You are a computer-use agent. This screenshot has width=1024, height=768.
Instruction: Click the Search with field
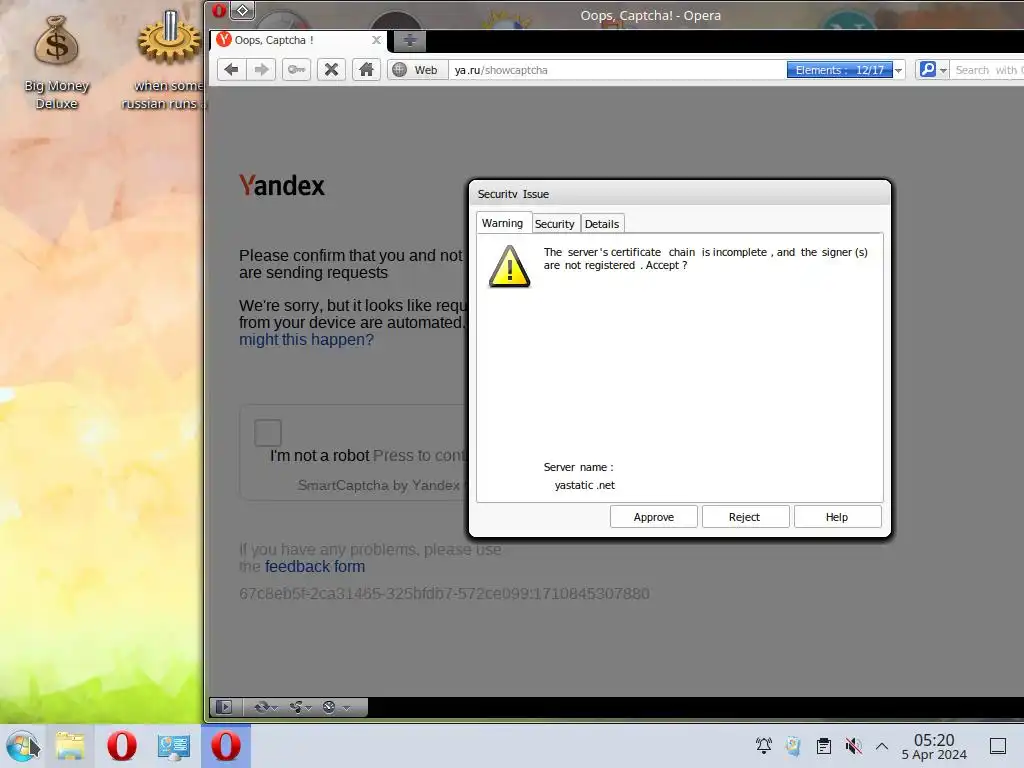[987, 70]
